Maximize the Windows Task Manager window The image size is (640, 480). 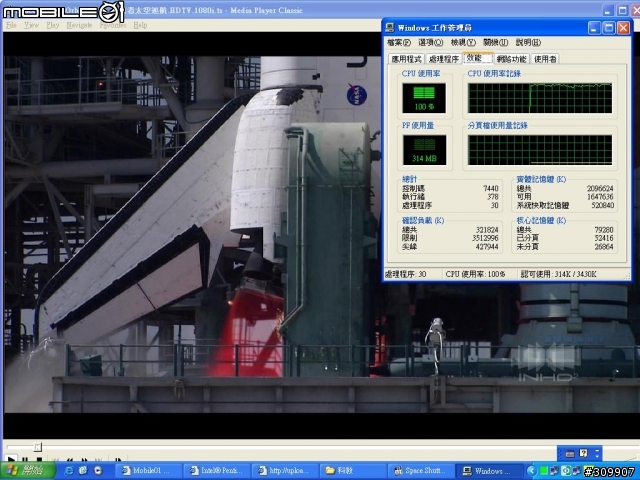609,28
